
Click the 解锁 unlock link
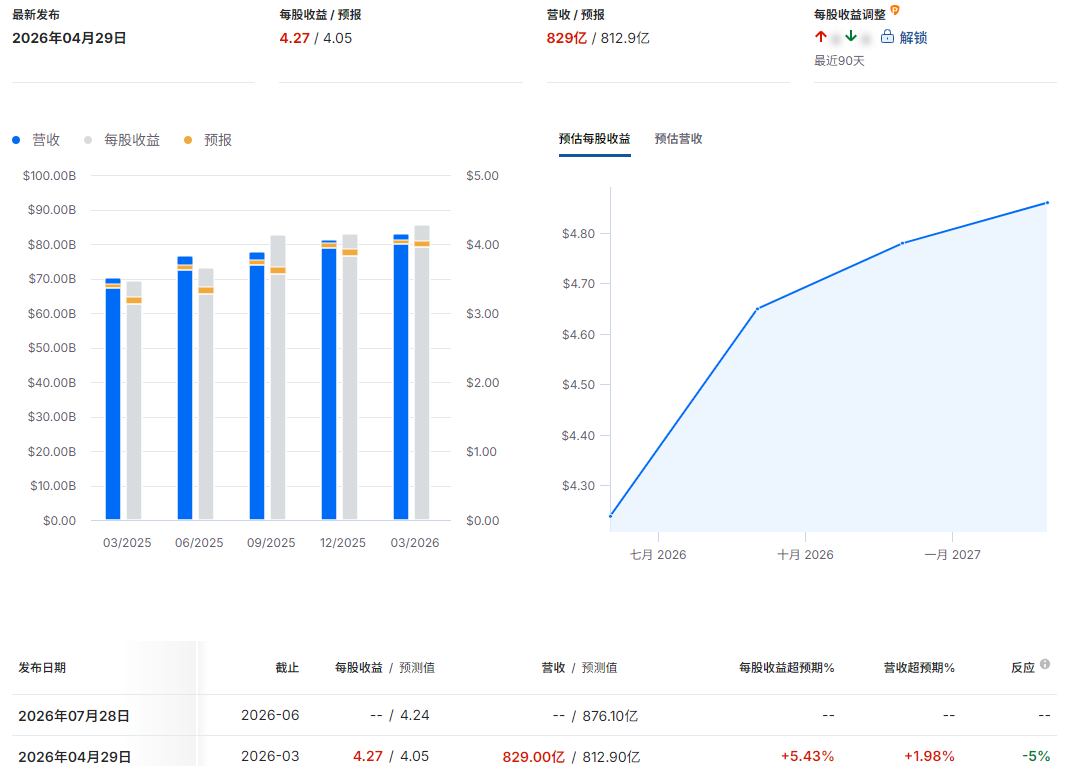click(913, 38)
